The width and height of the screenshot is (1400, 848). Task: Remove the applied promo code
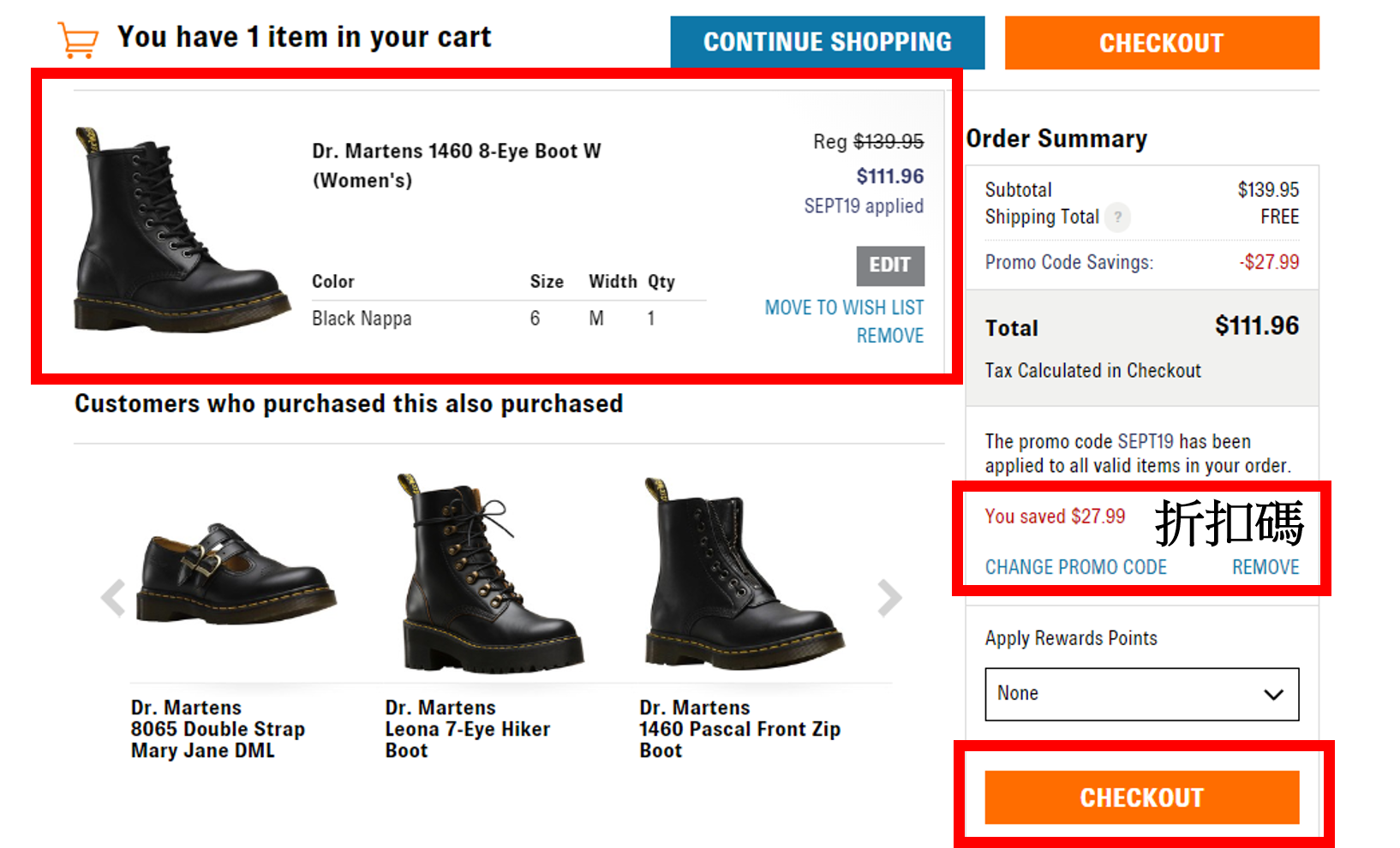coord(1265,567)
